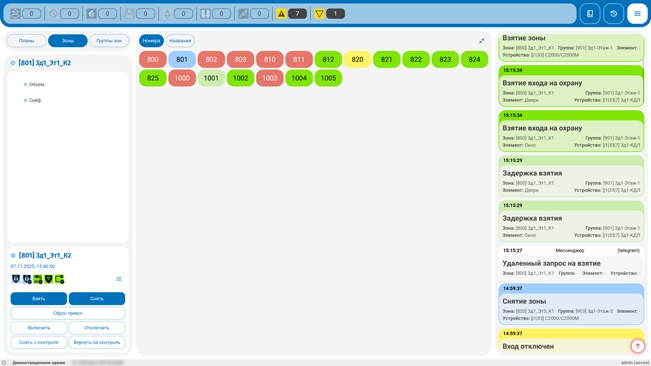Screen dimensions: 651x366
Task: Click the alarm siren icon in top bar
Action: (15, 14)
